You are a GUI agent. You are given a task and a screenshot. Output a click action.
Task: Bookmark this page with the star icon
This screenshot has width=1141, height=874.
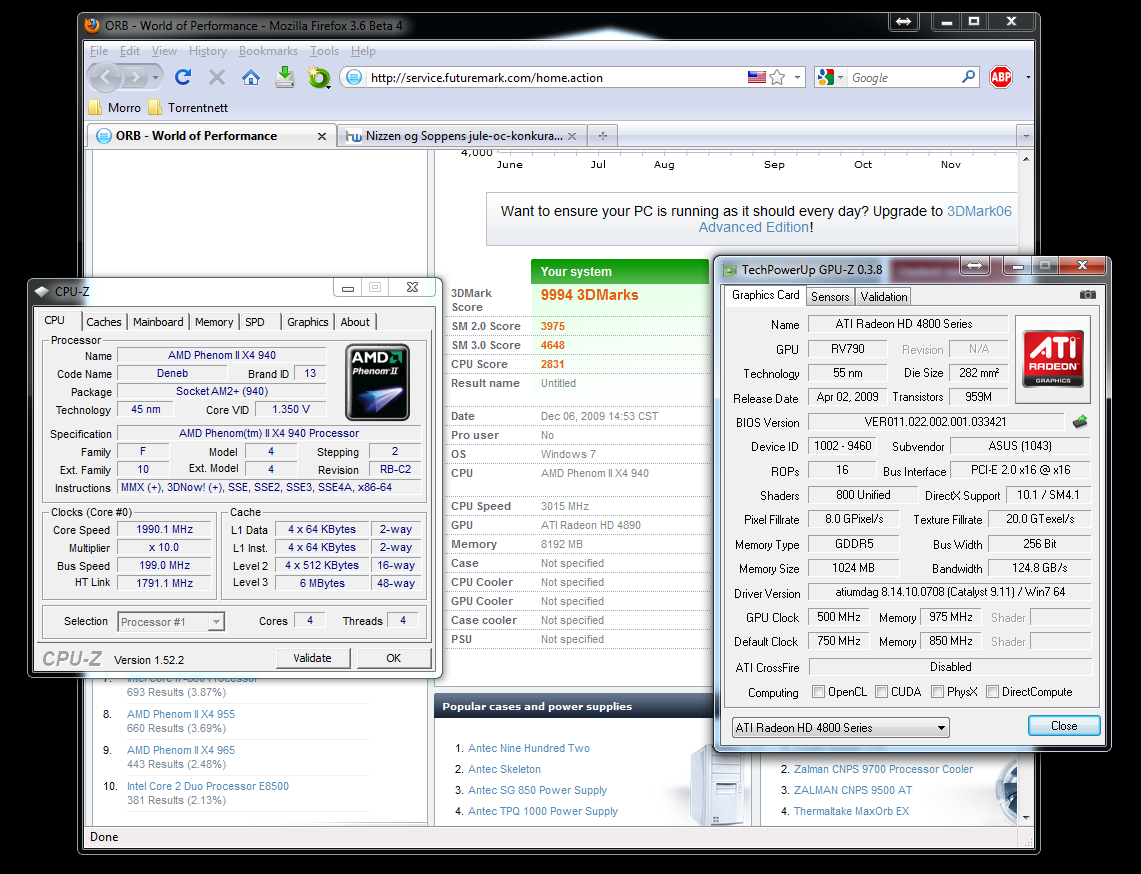pos(777,77)
